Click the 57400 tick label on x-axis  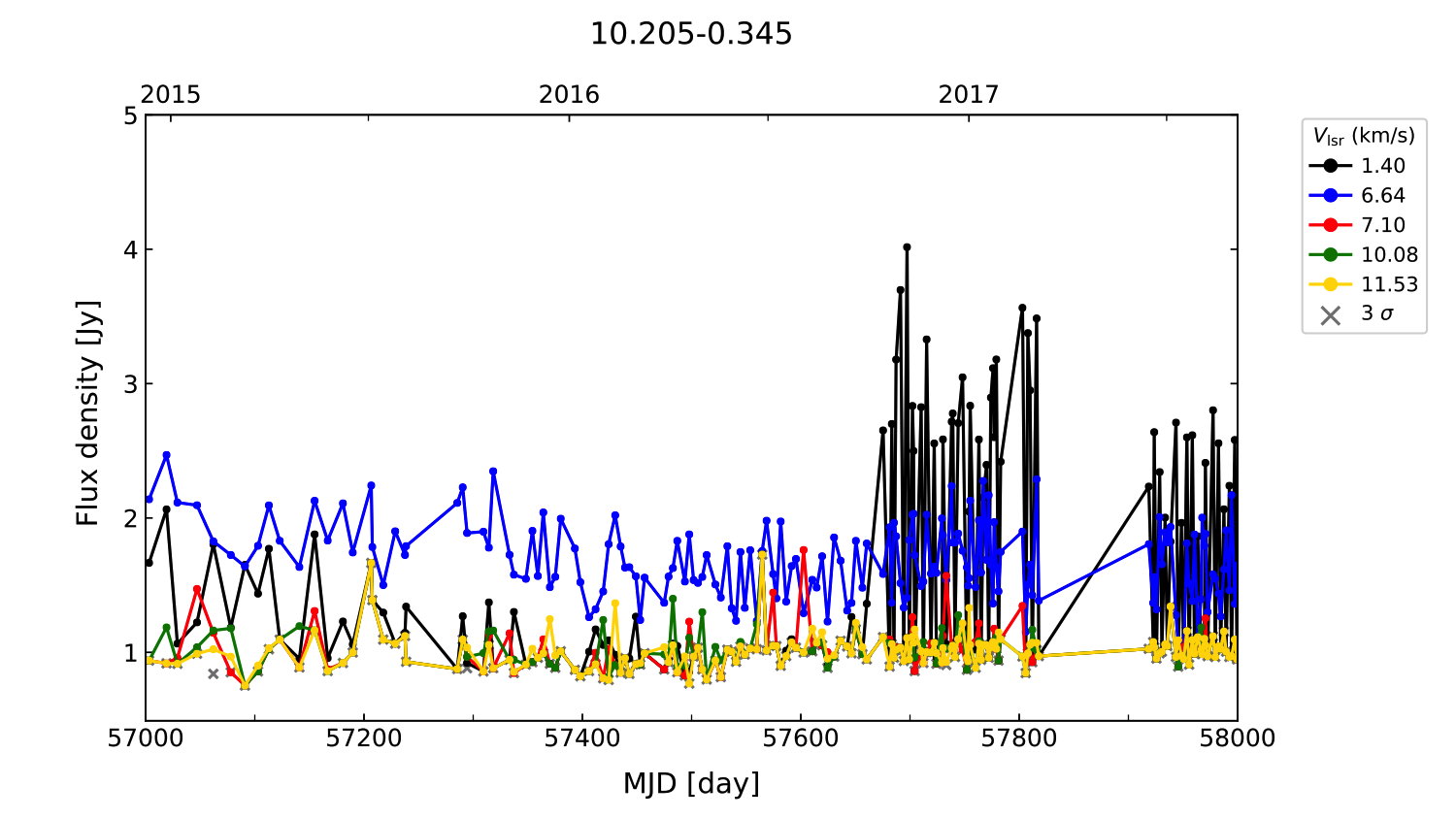click(582, 738)
